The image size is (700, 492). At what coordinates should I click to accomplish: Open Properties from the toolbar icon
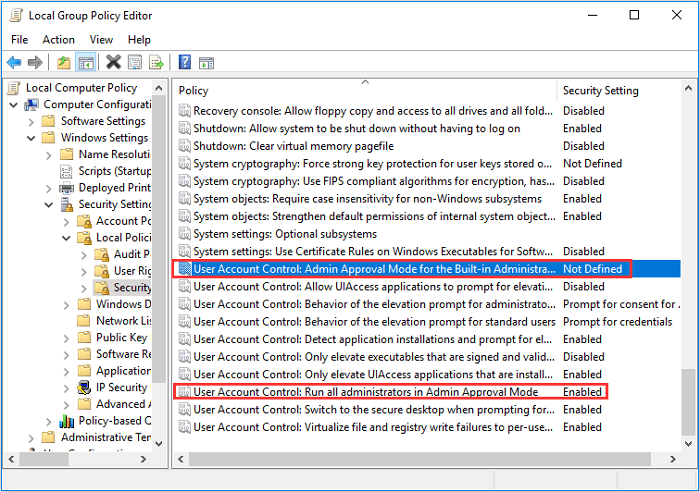[133, 62]
